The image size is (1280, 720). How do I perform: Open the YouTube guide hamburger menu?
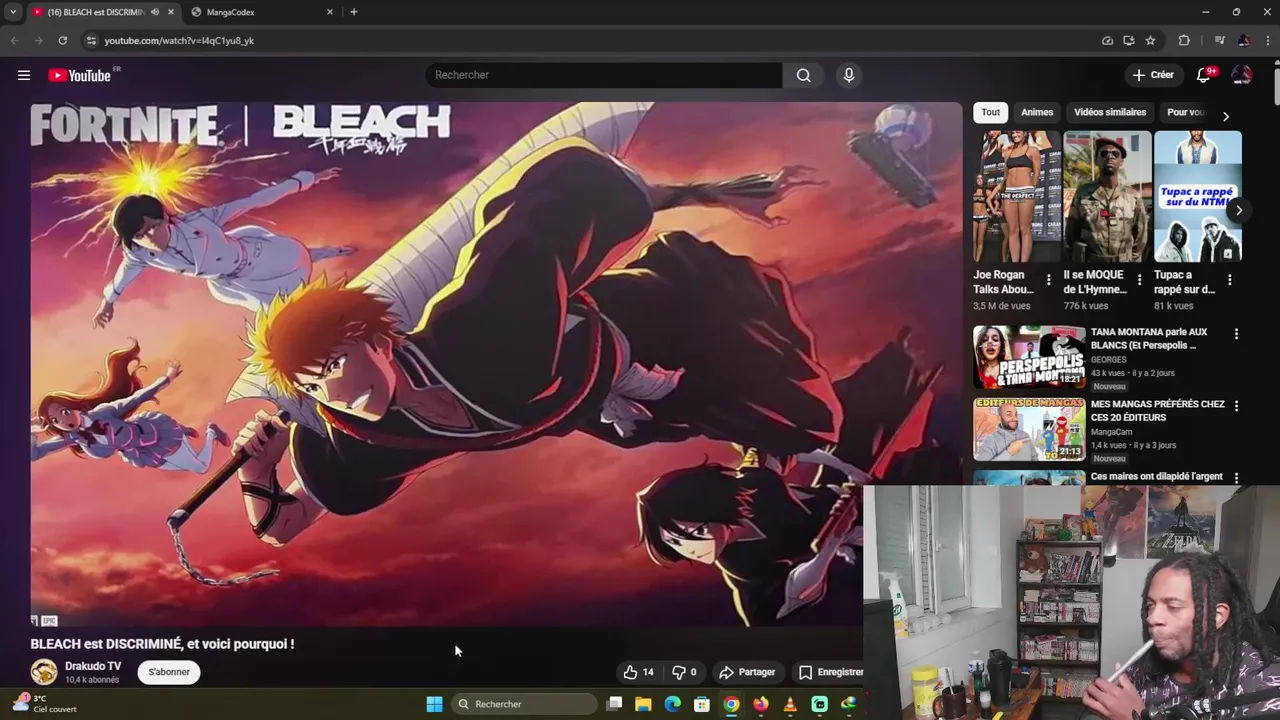[24, 75]
